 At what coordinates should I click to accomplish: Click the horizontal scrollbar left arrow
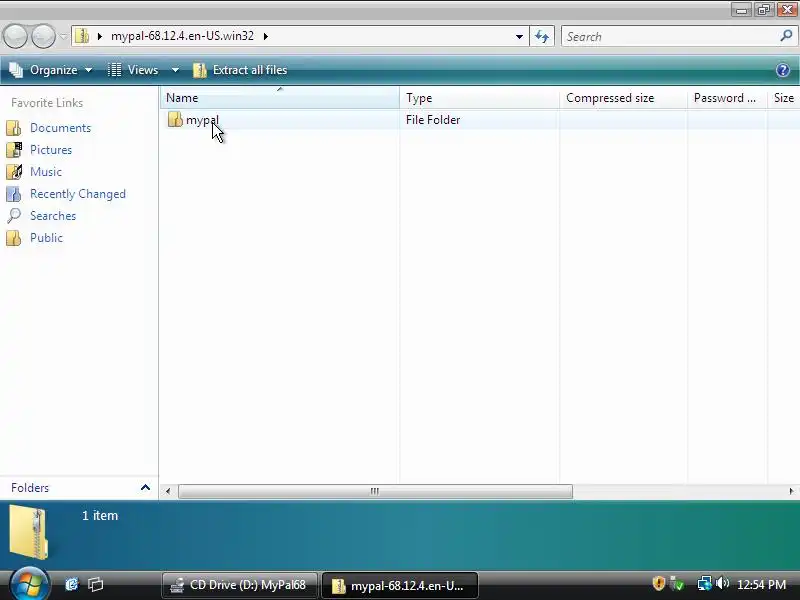click(168, 491)
